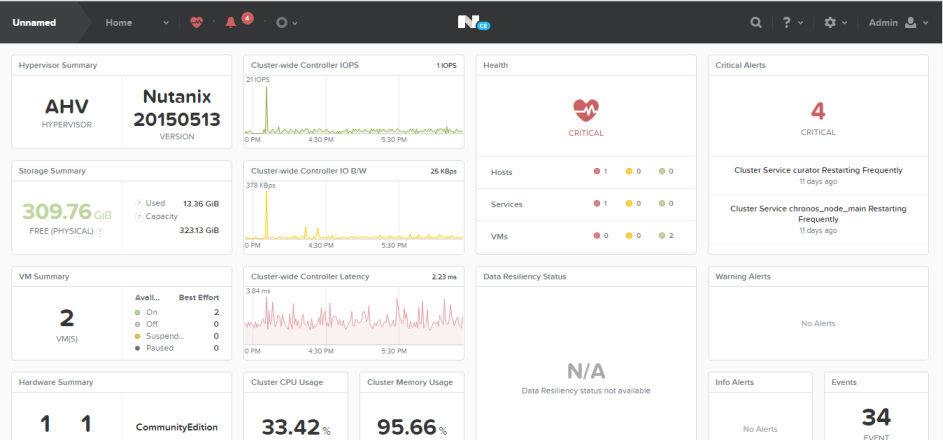
Task: Click the Cluster-wide Controller IOPS chart
Action: coord(354,110)
